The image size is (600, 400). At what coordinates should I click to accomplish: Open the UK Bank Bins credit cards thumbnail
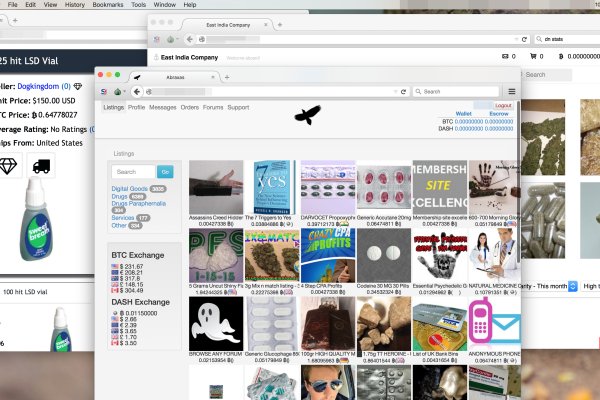tap(440, 323)
